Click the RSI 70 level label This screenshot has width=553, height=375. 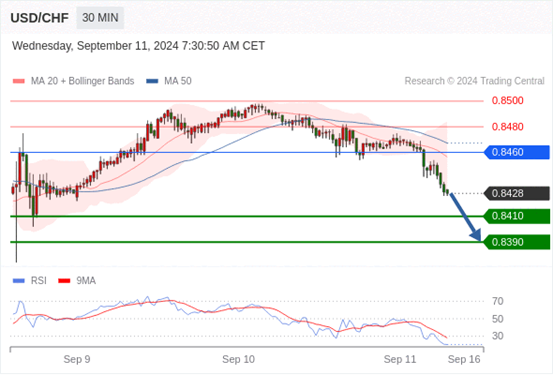click(x=498, y=301)
